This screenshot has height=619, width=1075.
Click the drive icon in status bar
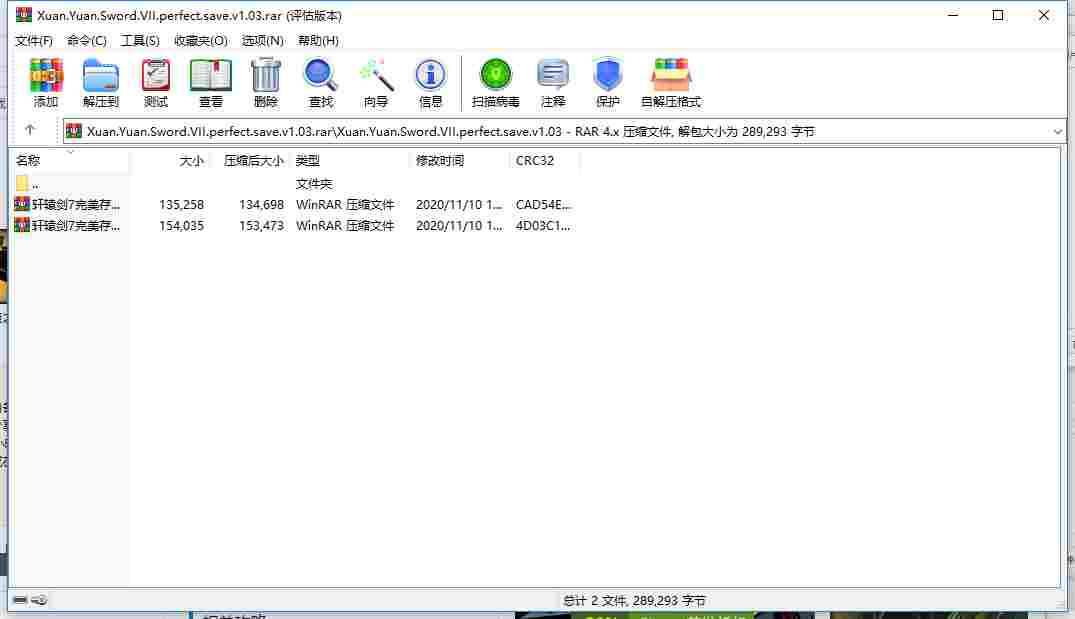(x=20, y=600)
